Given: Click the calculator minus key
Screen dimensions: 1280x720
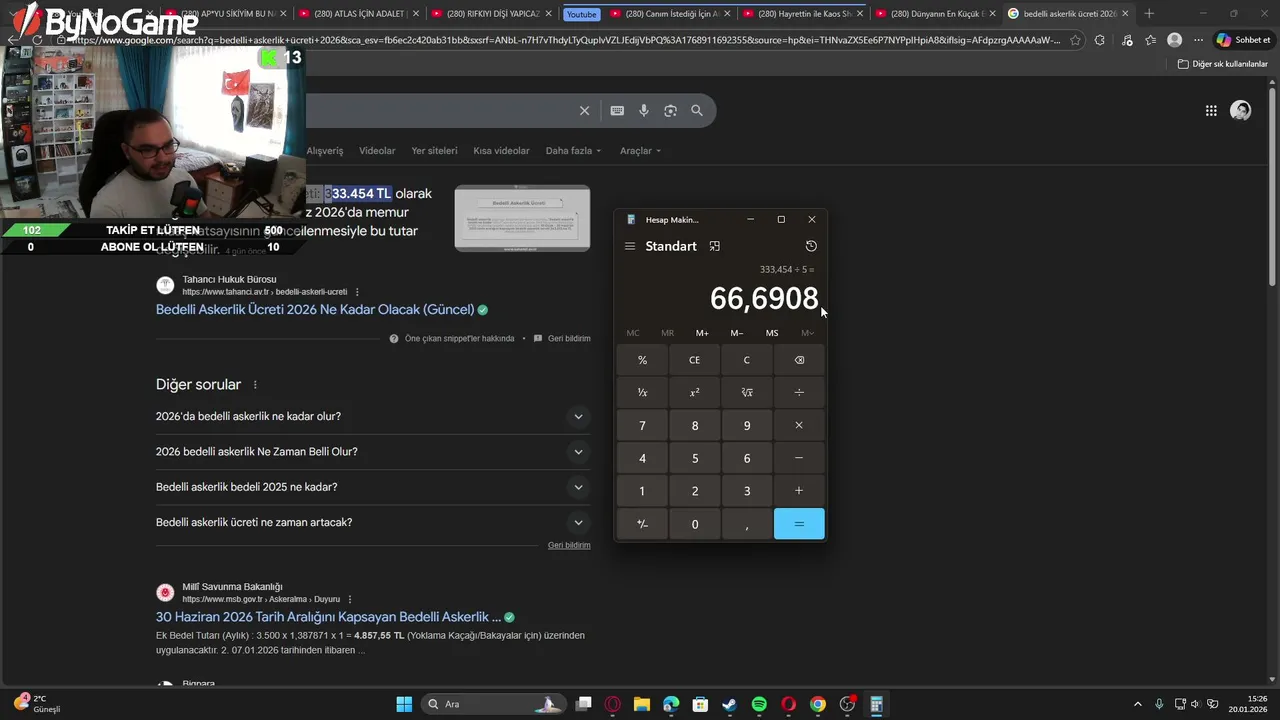Looking at the screenshot, I should tap(799, 458).
